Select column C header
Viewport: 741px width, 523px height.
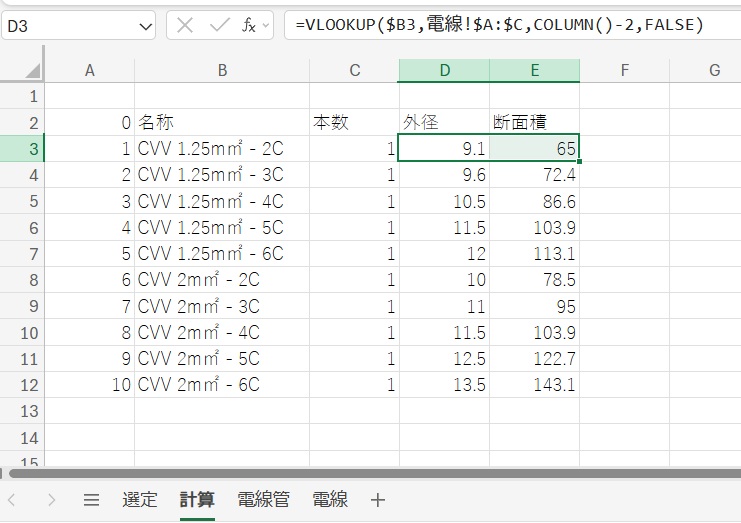click(x=354, y=70)
